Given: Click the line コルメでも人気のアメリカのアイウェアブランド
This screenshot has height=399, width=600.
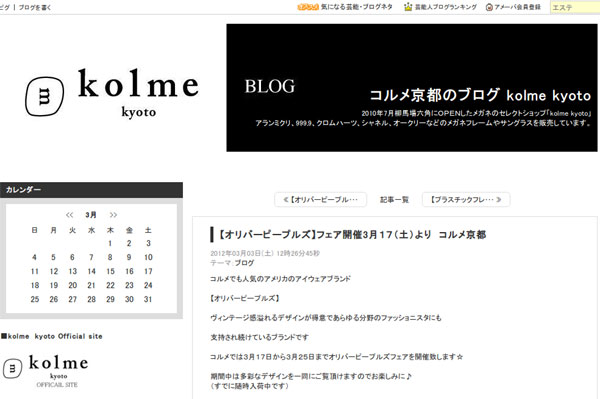Looking at the screenshot, I should pos(280,278).
